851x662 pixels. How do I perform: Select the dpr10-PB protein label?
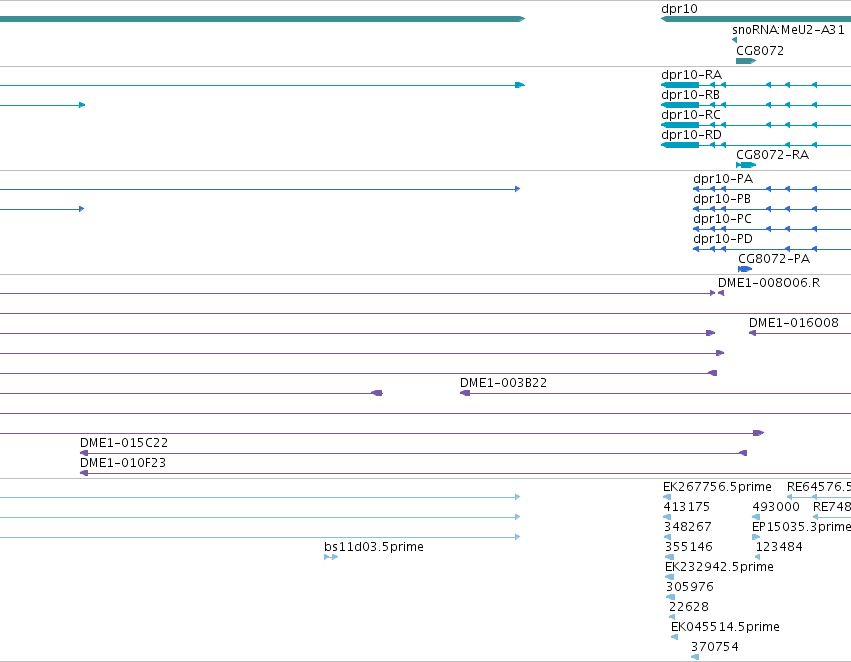pyautogui.click(x=722, y=199)
